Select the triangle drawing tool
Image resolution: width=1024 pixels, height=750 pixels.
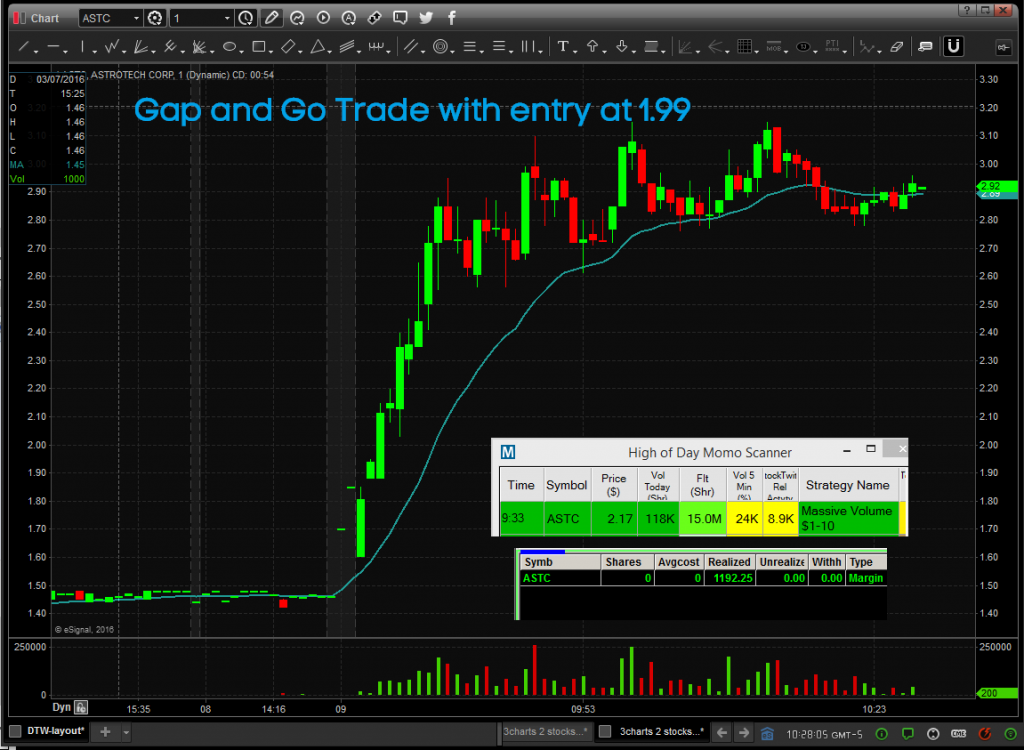tap(317, 46)
